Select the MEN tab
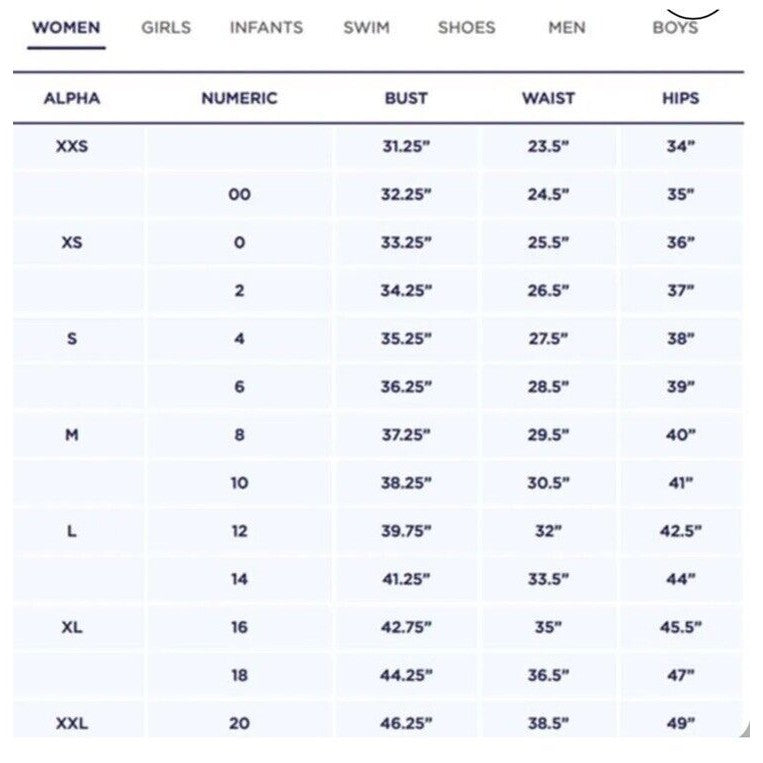The image size is (763, 763). [x=567, y=28]
